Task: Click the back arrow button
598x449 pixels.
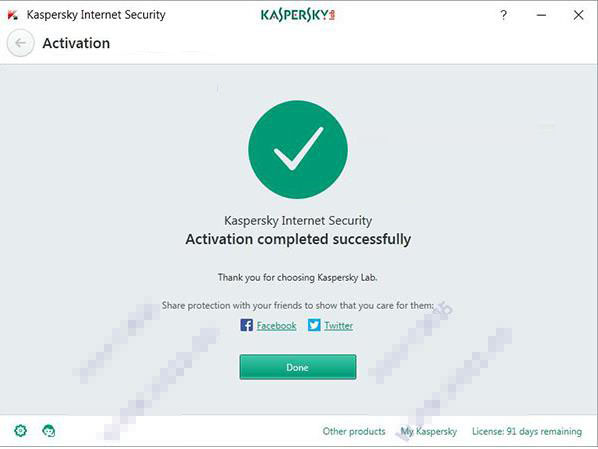Action: tap(21, 43)
